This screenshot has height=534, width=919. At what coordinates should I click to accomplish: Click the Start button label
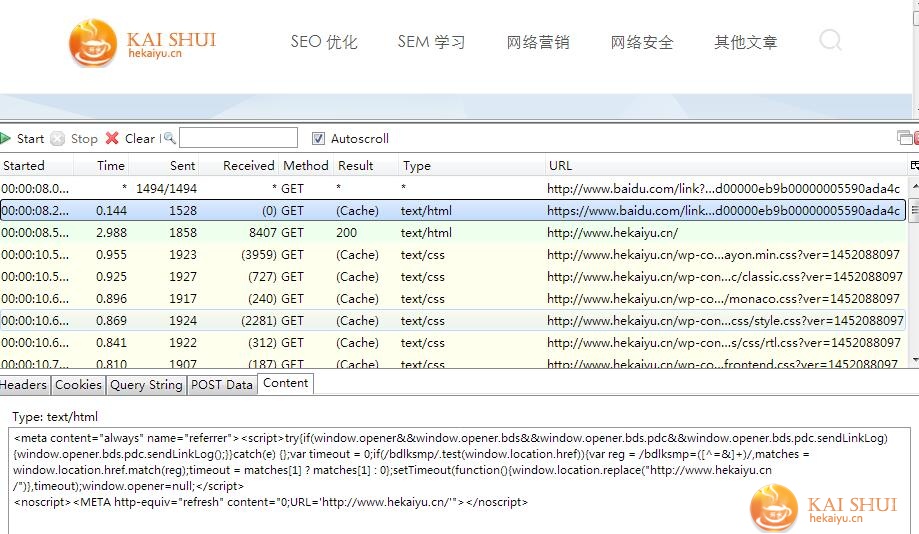tap(30, 139)
